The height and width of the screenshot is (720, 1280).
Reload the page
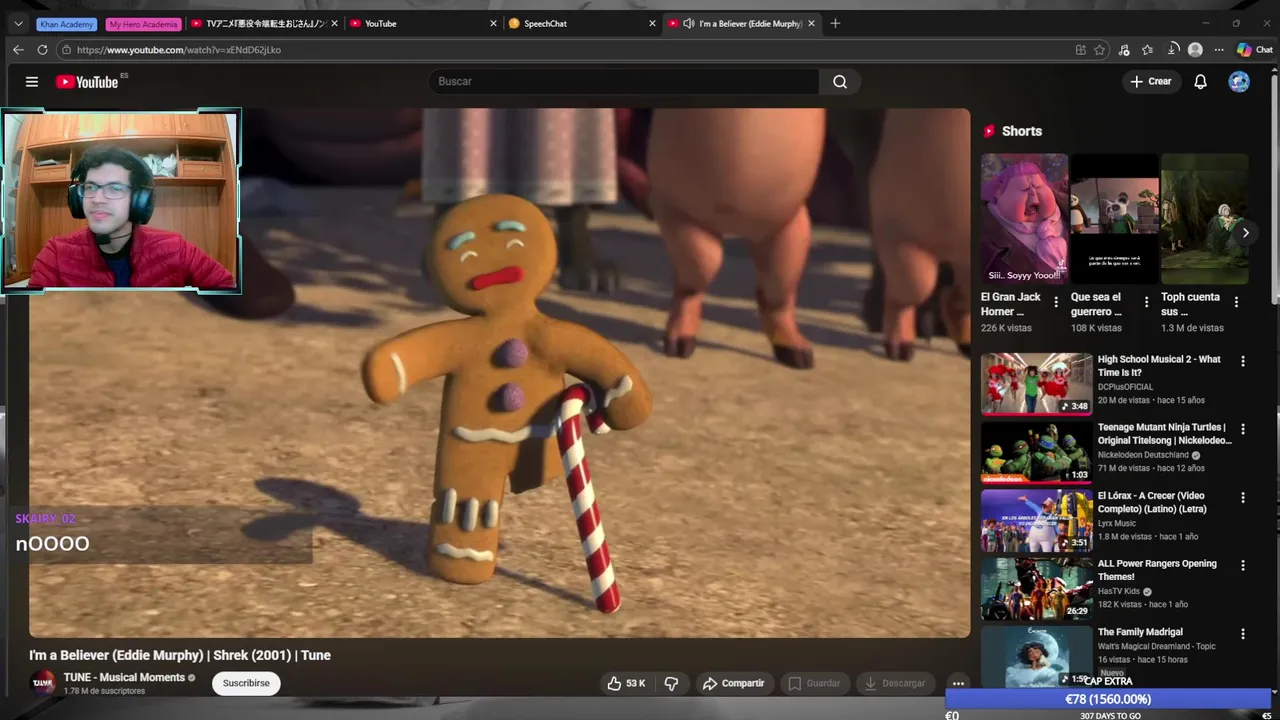pos(42,50)
